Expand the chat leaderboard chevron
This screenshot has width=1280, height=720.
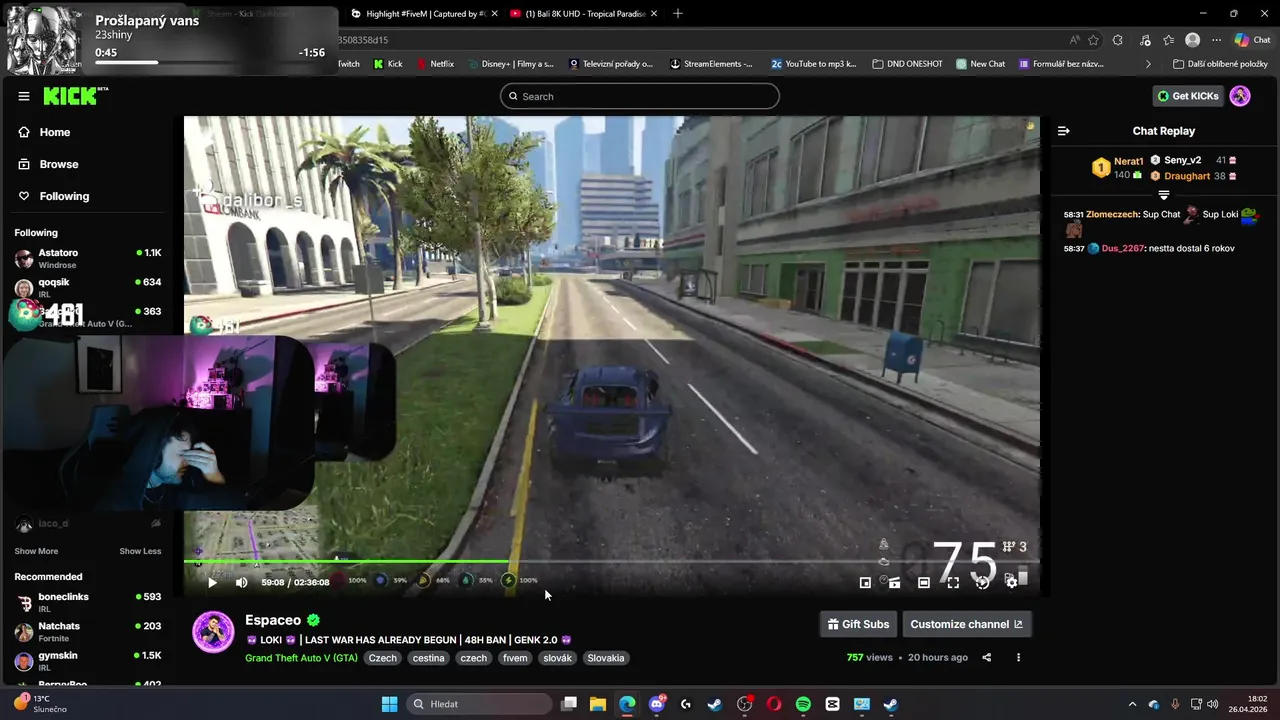[x=1163, y=195]
